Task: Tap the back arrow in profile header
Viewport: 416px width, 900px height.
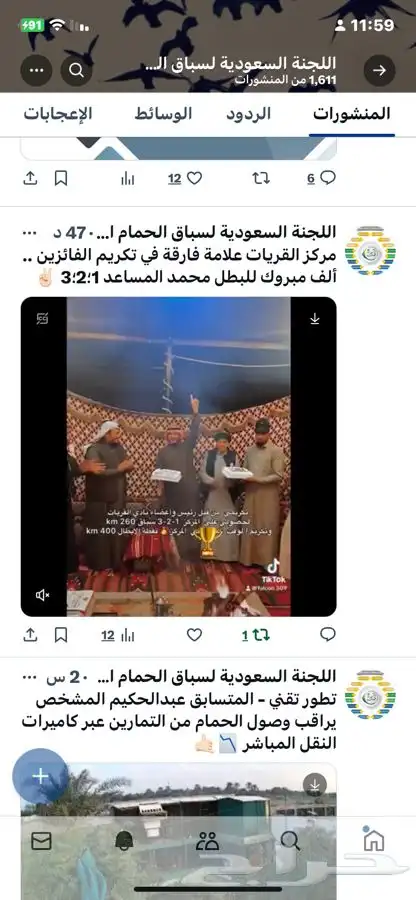Action: point(379,70)
